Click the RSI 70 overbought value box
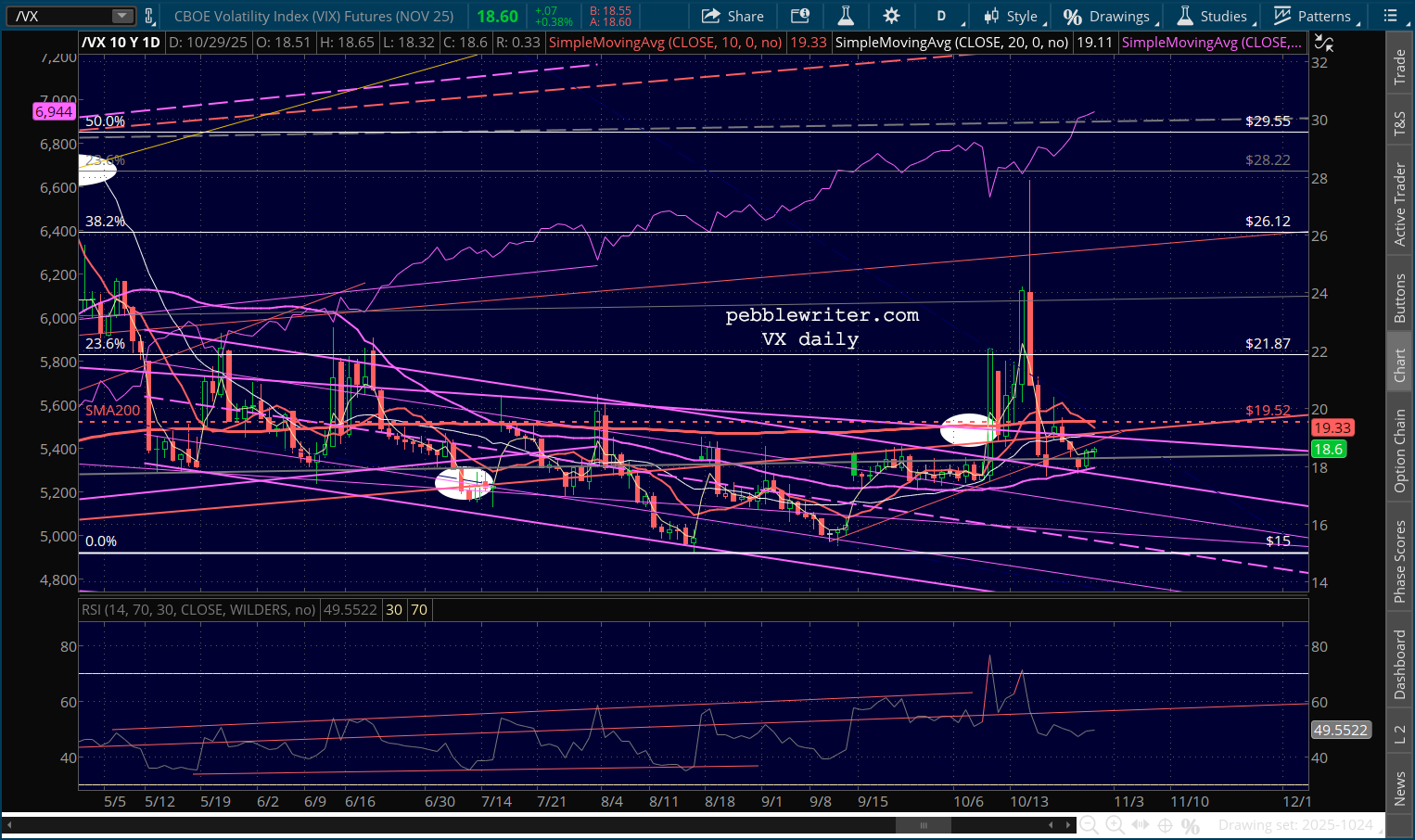Viewport: 1415px width, 840px height. (x=419, y=610)
